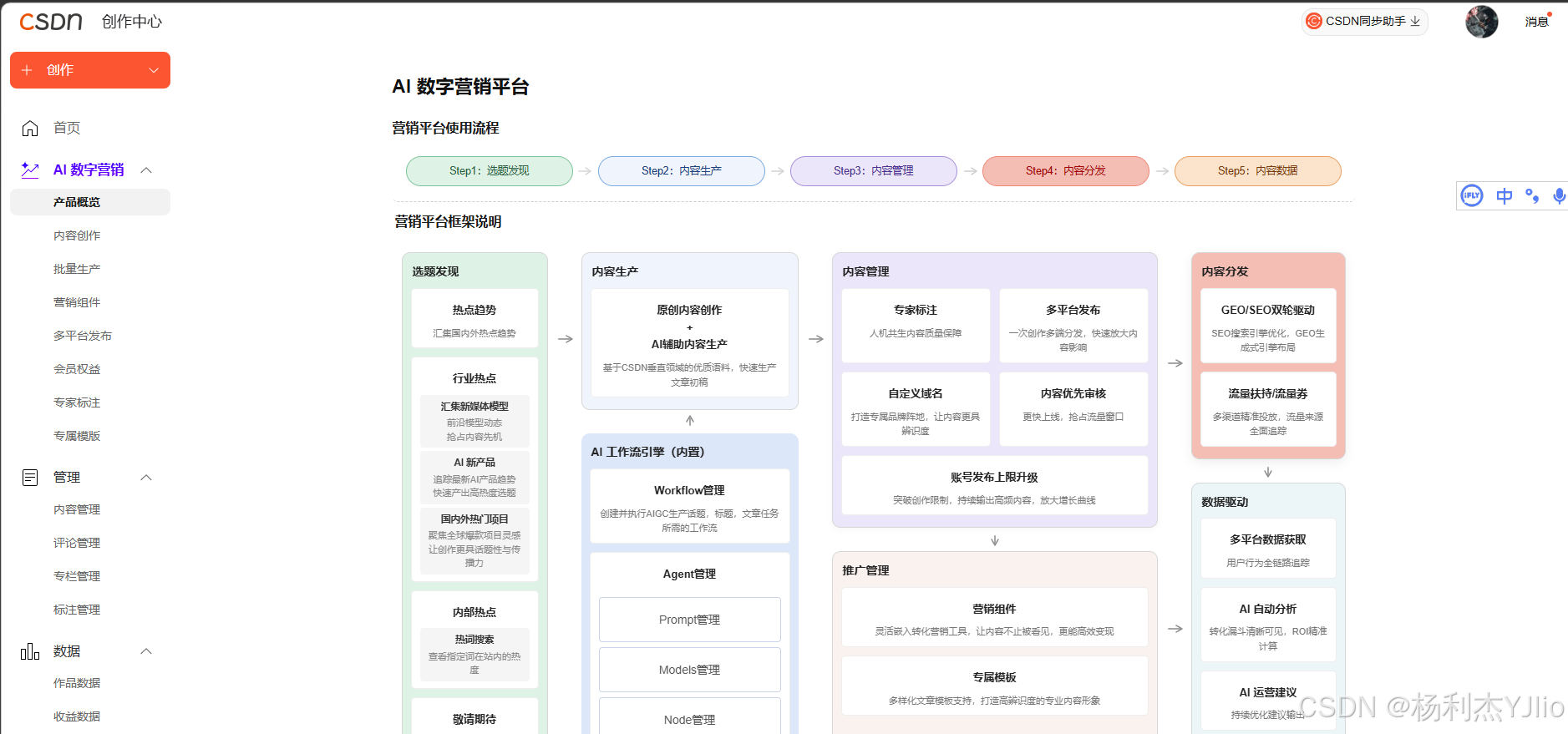Click the input method microphone icon
The width and height of the screenshot is (1568, 734).
pos(1559,195)
